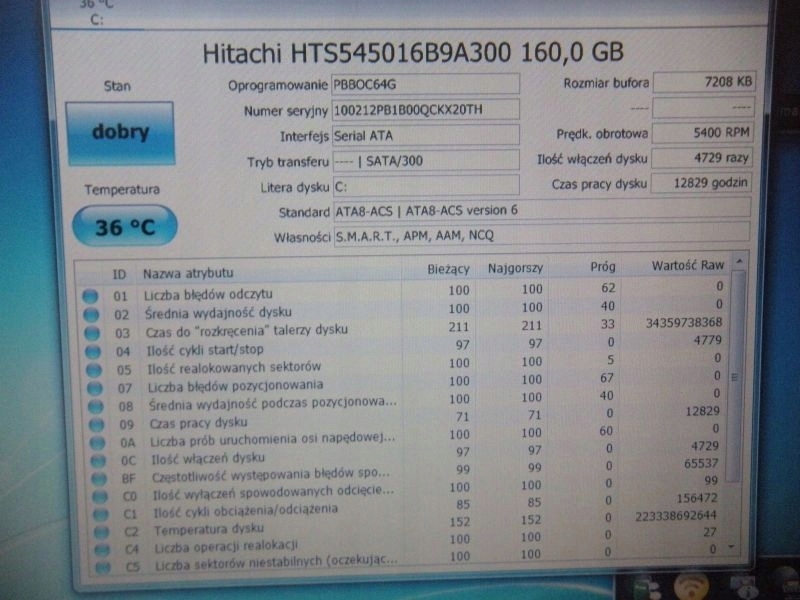Click the threshold value 67 in row 07
The width and height of the screenshot is (800, 600).
607,378
